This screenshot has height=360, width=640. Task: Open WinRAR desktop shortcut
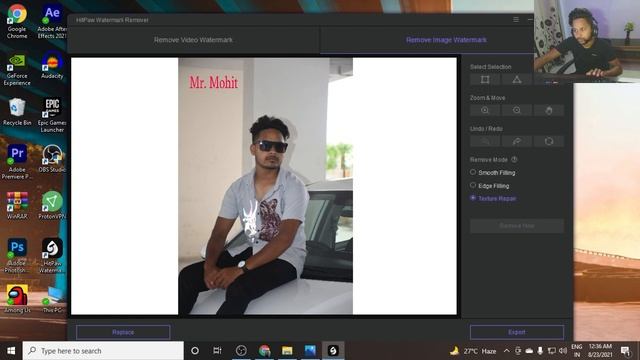[17, 205]
